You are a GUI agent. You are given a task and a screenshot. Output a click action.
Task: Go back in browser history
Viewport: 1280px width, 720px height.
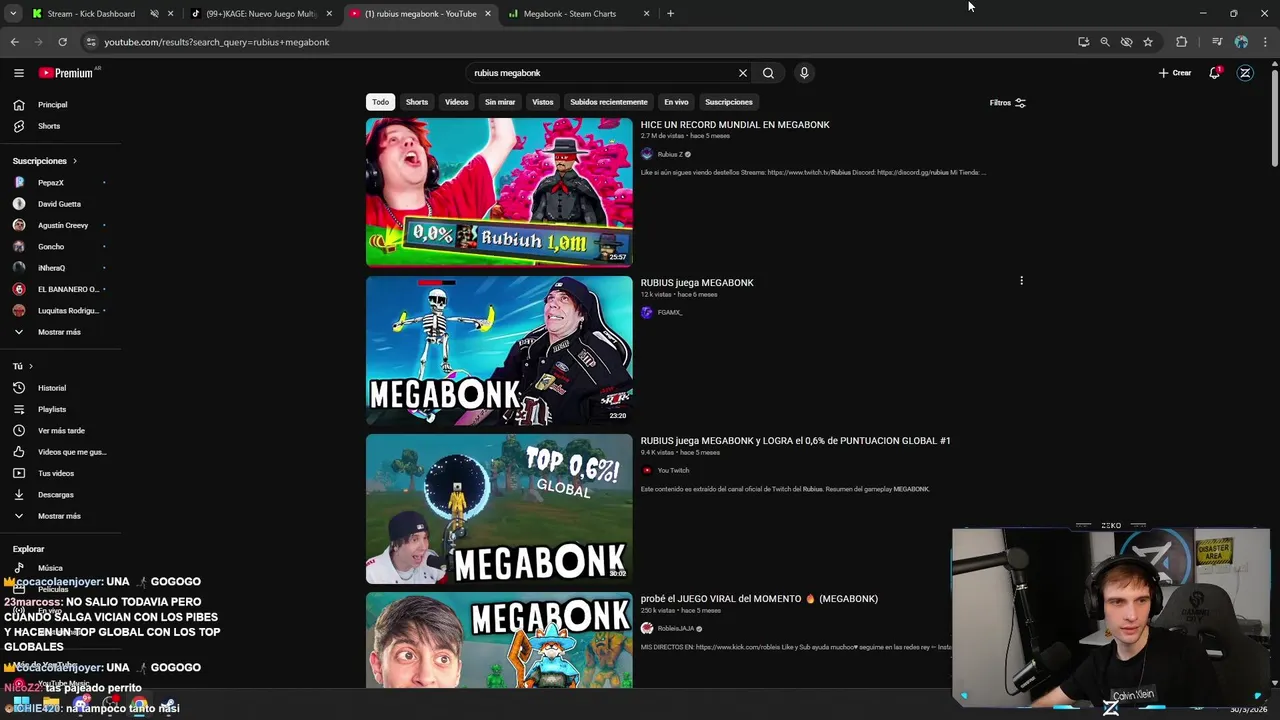(14, 42)
